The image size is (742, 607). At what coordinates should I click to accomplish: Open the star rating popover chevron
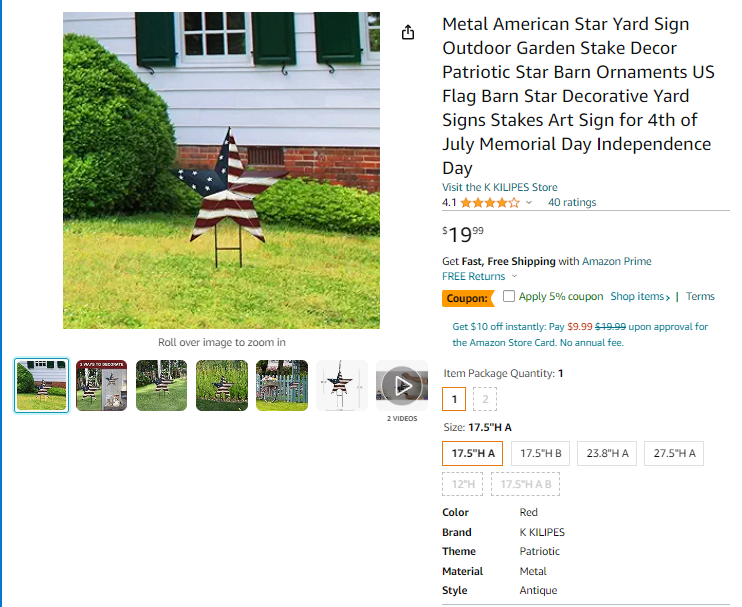pyautogui.click(x=529, y=202)
